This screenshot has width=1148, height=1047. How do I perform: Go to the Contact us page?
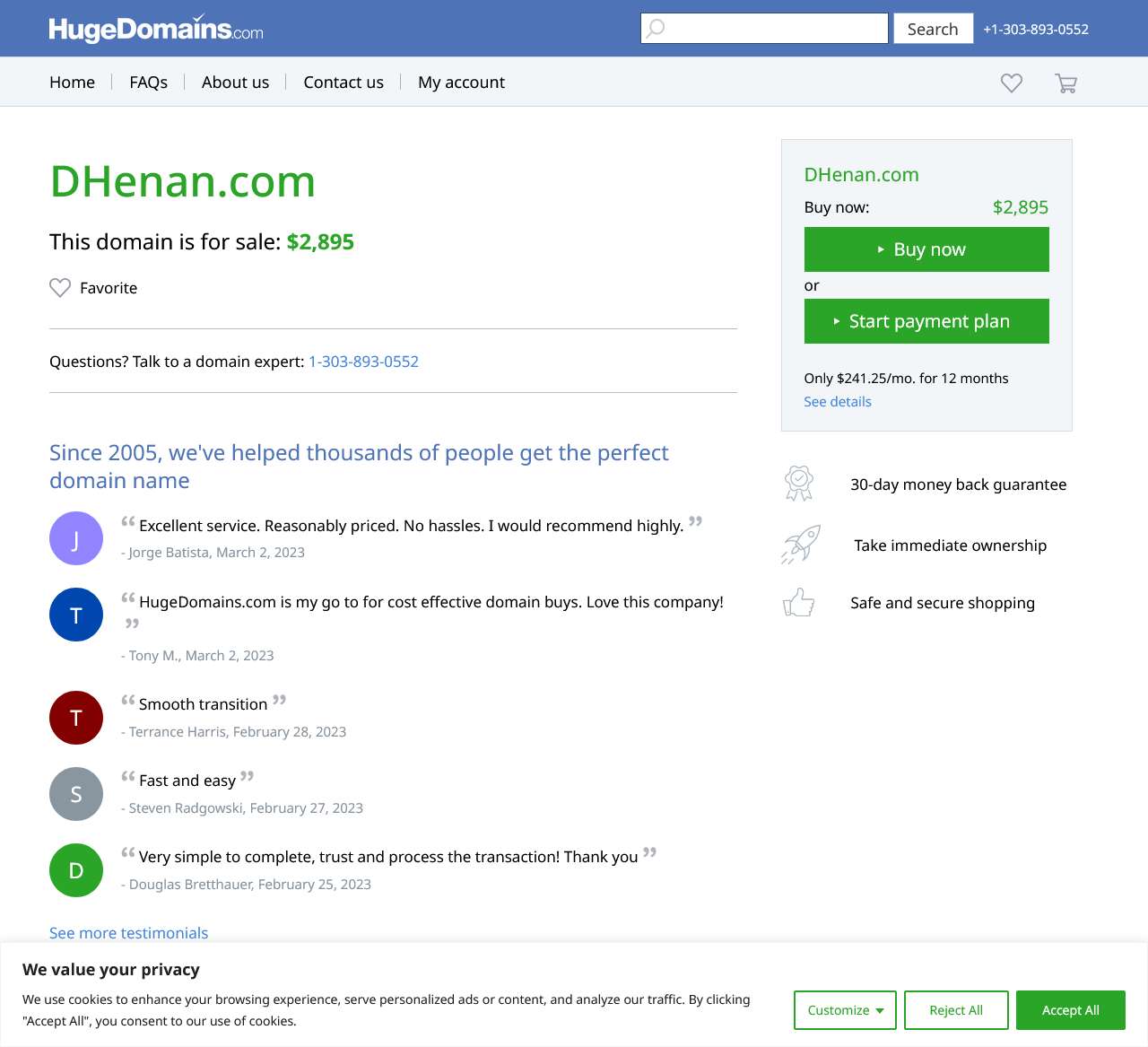click(x=344, y=83)
